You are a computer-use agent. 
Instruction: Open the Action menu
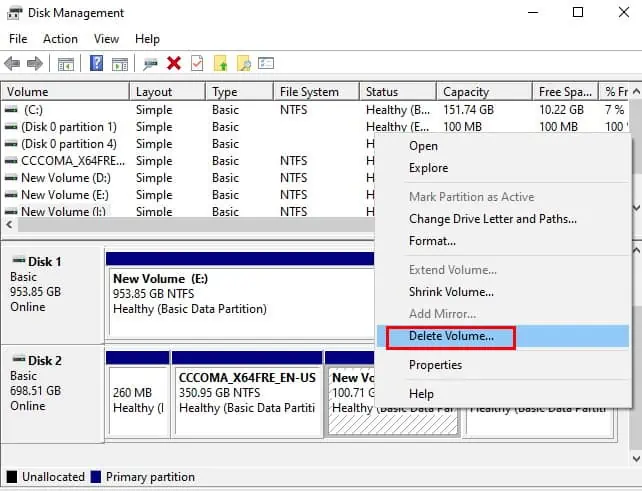(60, 39)
